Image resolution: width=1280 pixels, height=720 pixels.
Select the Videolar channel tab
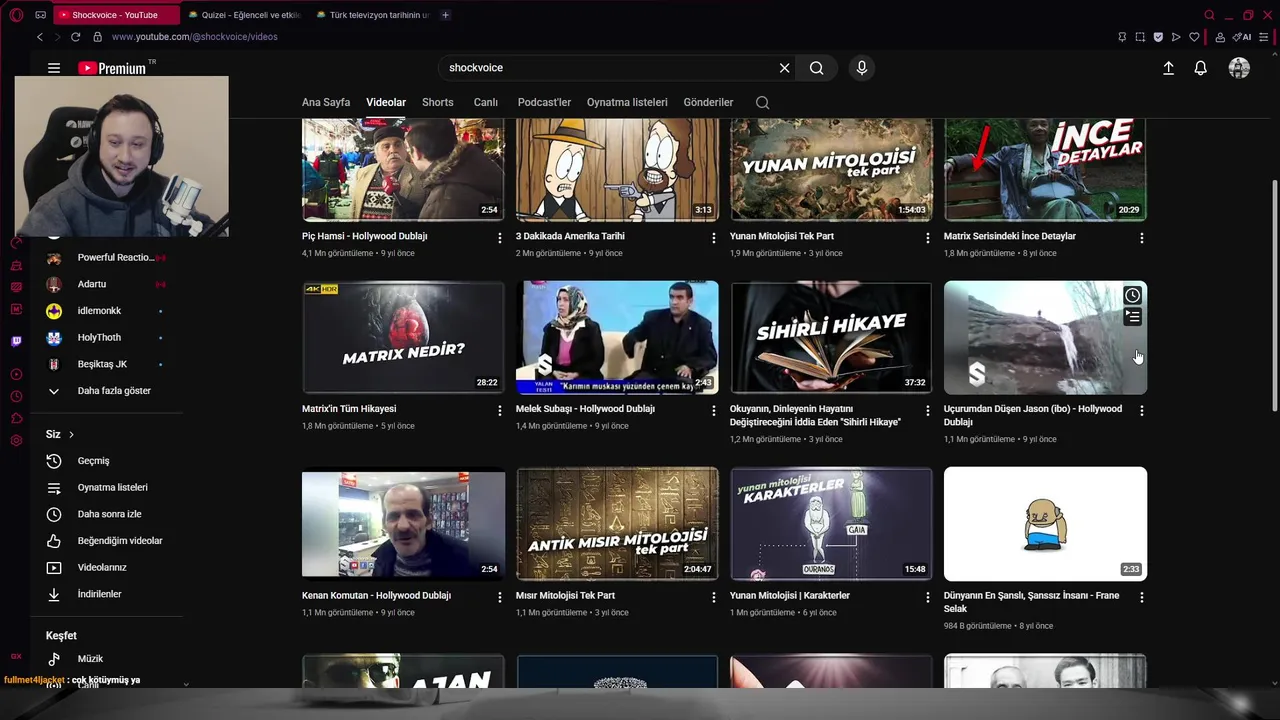click(x=386, y=102)
